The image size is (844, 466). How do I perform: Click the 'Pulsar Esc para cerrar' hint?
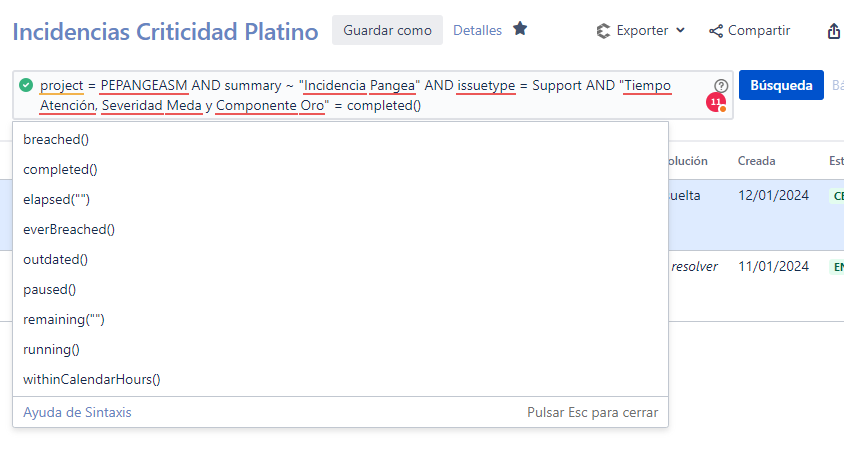(592, 412)
